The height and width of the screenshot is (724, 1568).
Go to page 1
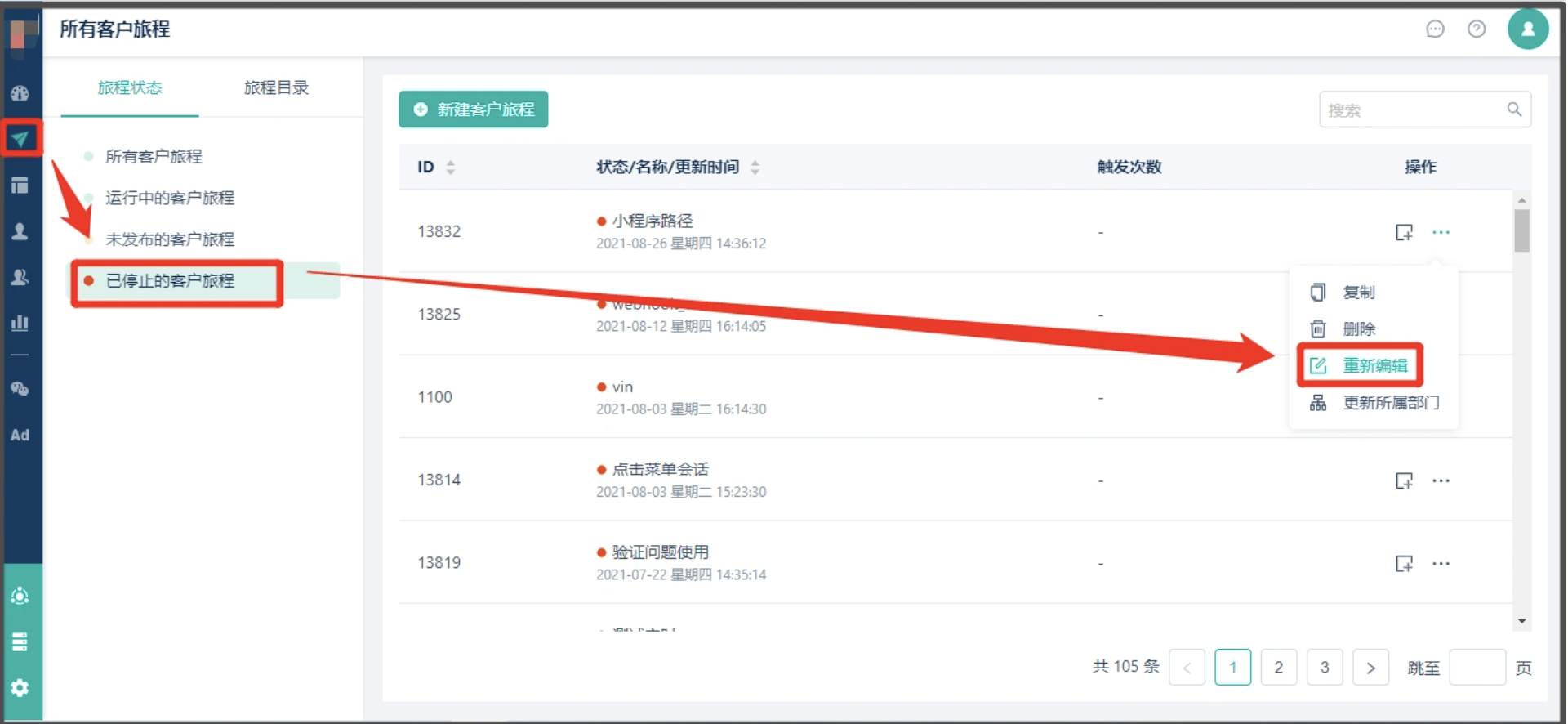pyautogui.click(x=1232, y=668)
